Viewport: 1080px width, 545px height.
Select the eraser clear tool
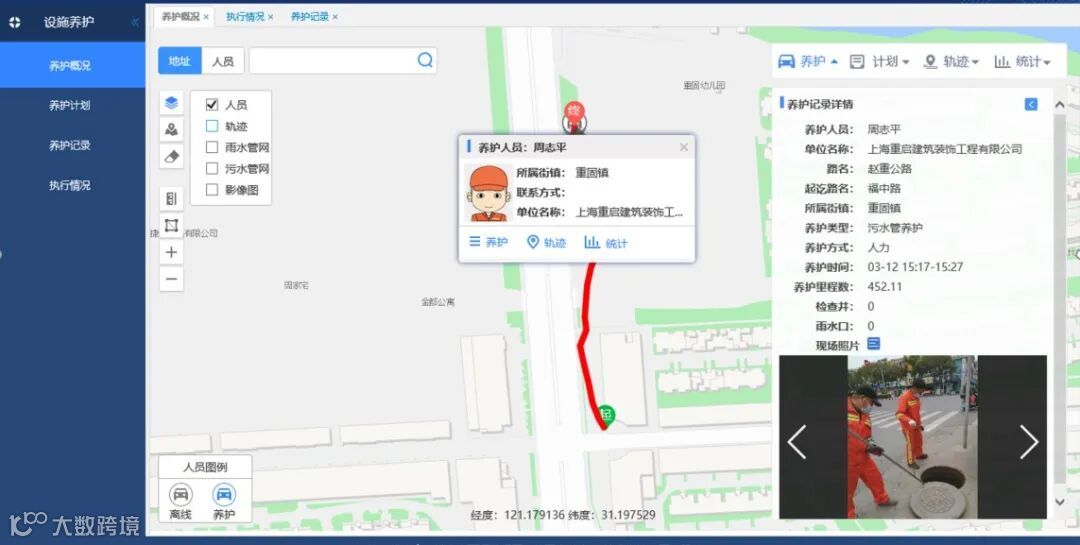[x=172, y=156]
